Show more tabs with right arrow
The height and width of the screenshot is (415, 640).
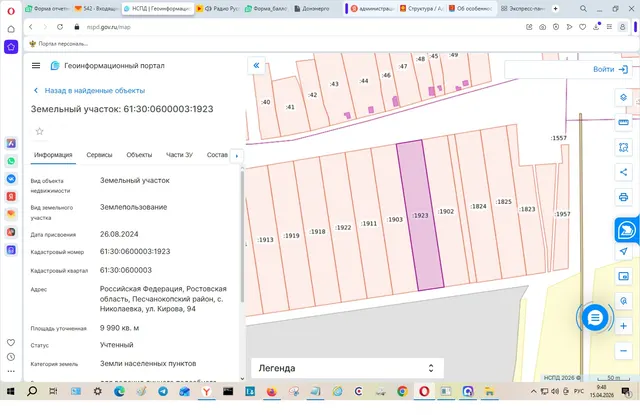tap(237, 155)
